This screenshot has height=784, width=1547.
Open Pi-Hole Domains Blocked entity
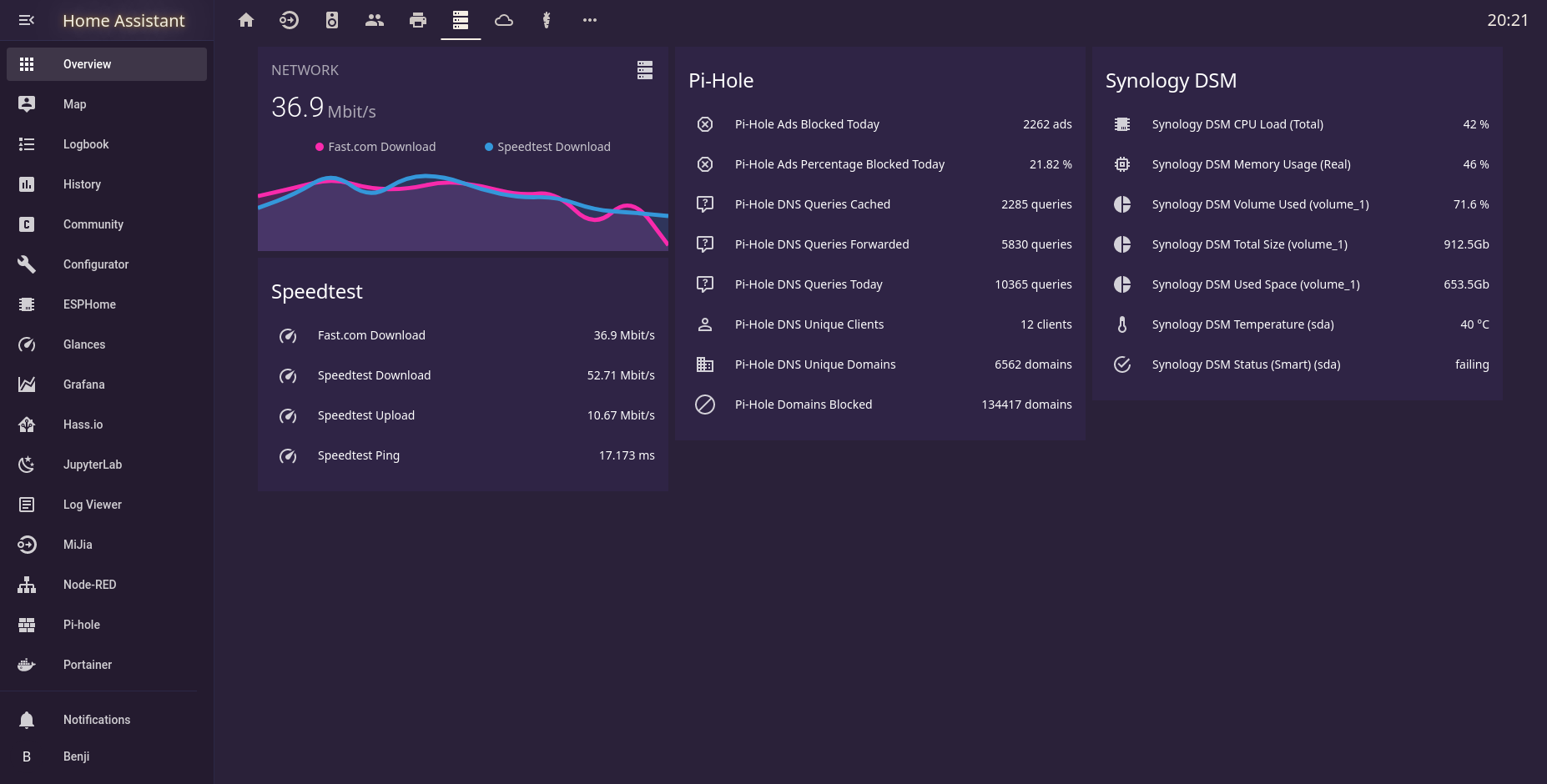(880, 405)
